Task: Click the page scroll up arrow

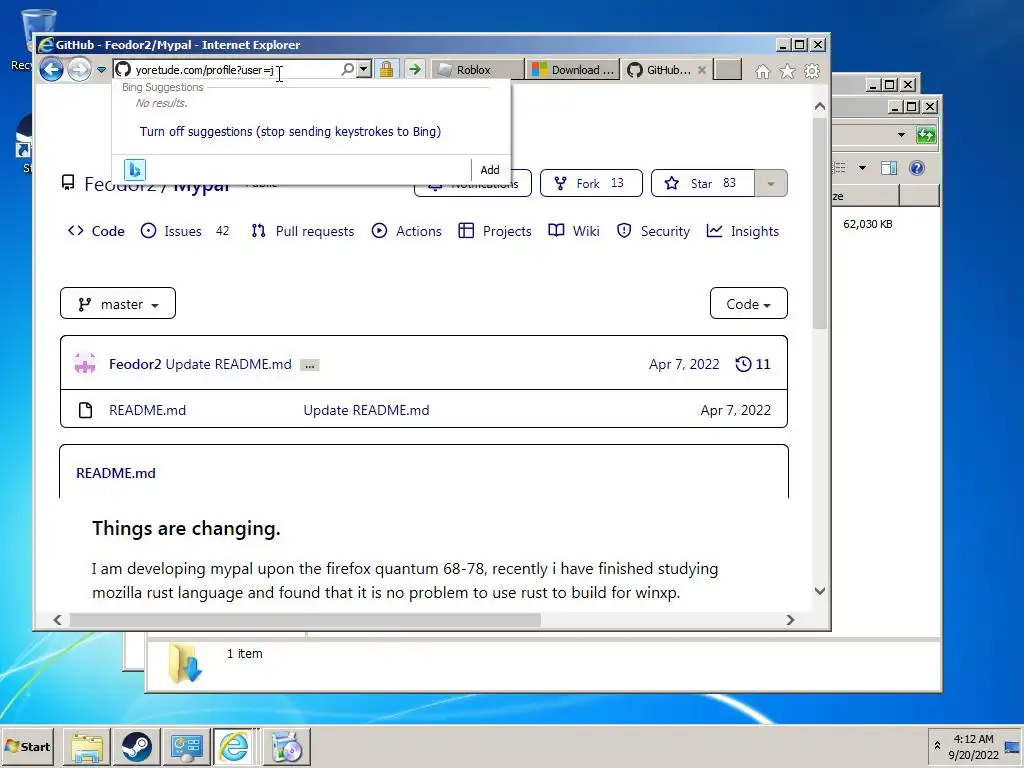Action: [x=820, y=106]
